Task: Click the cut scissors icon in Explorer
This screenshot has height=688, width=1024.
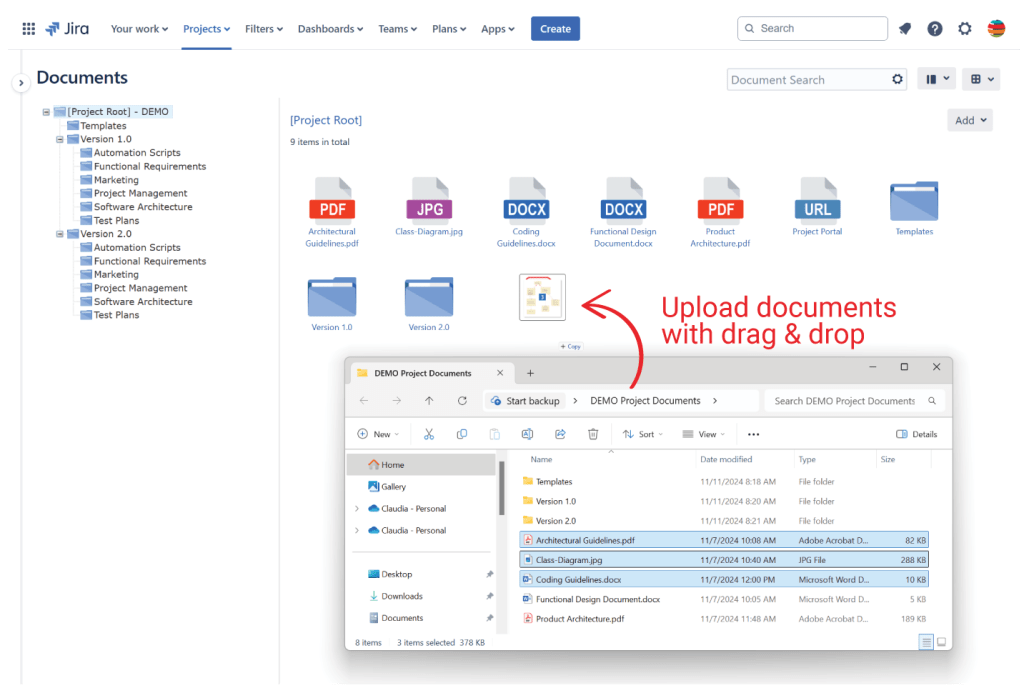Action: (x=429, y=434)
